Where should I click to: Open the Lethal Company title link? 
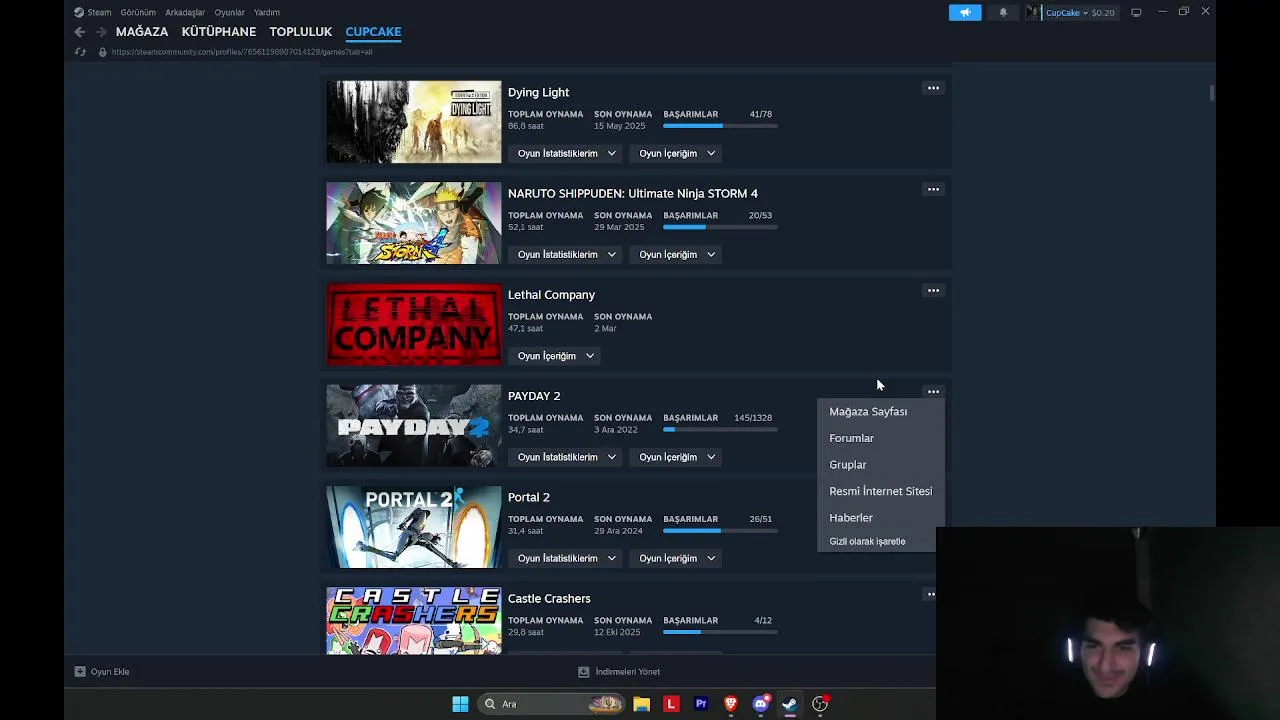(551, 295)
